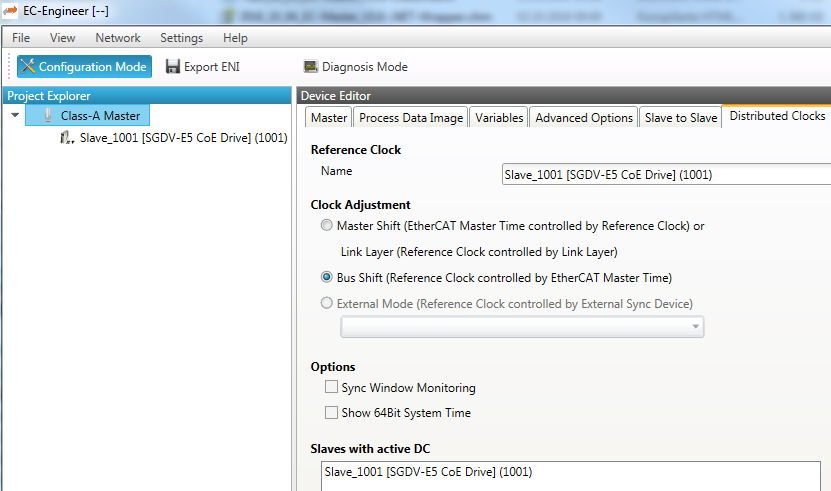The image size is (831, 491).
Task: Select the Bus Shift radio button
Action: click(x=327, y=277)
